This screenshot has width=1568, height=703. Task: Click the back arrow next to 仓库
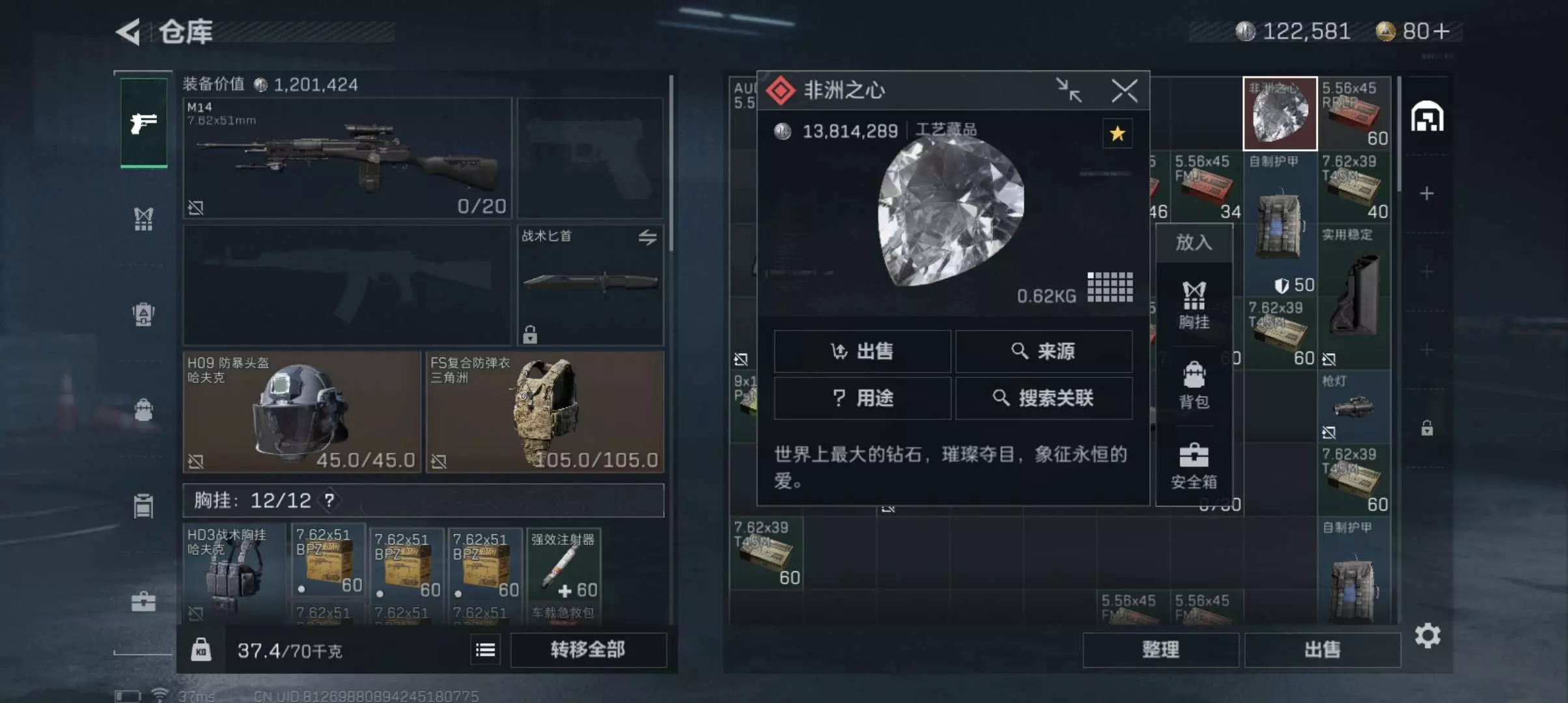tap(128, 31)
